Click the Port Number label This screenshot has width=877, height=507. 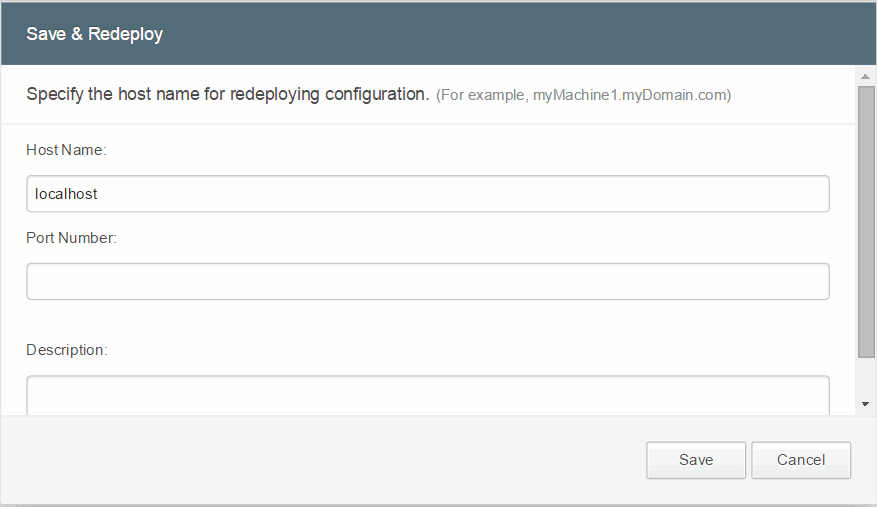click(x=72, y=238)
